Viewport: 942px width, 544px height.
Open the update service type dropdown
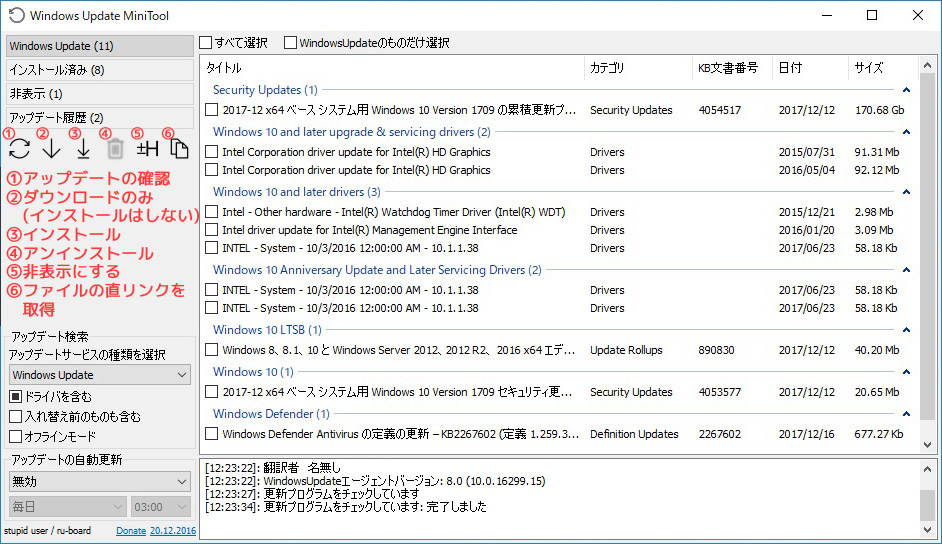[x=100, y=375]
